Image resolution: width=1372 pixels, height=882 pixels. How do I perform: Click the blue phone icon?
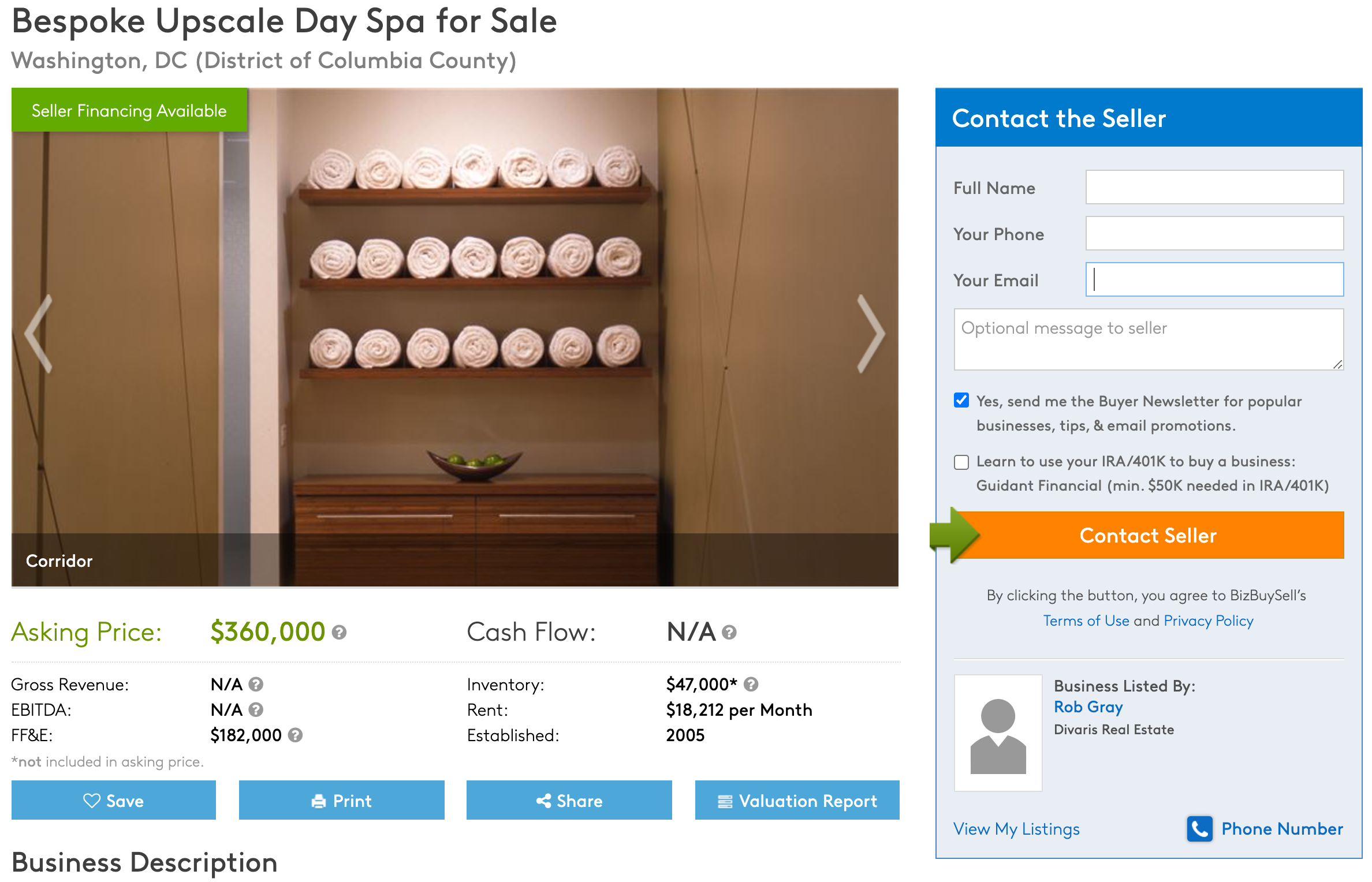[1199, 829]
